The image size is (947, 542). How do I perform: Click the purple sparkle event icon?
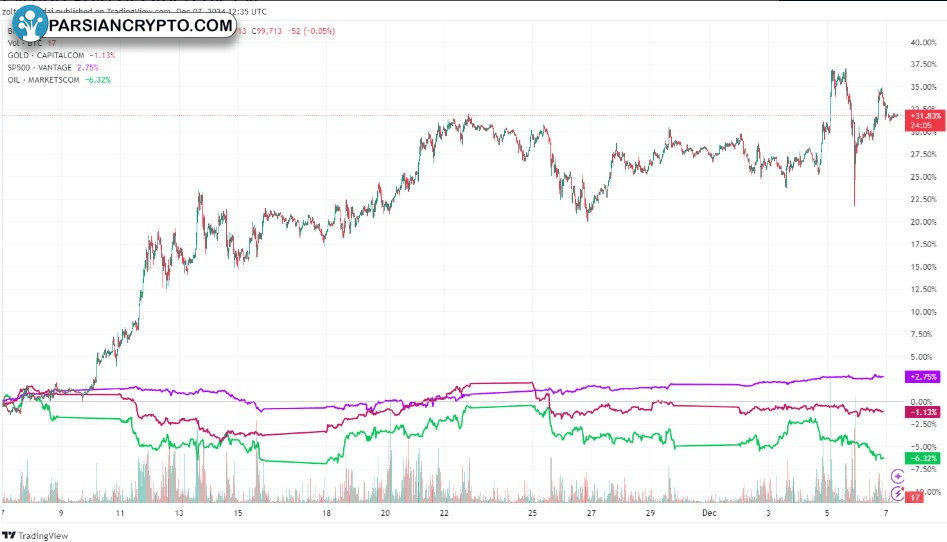coord(897,477)
